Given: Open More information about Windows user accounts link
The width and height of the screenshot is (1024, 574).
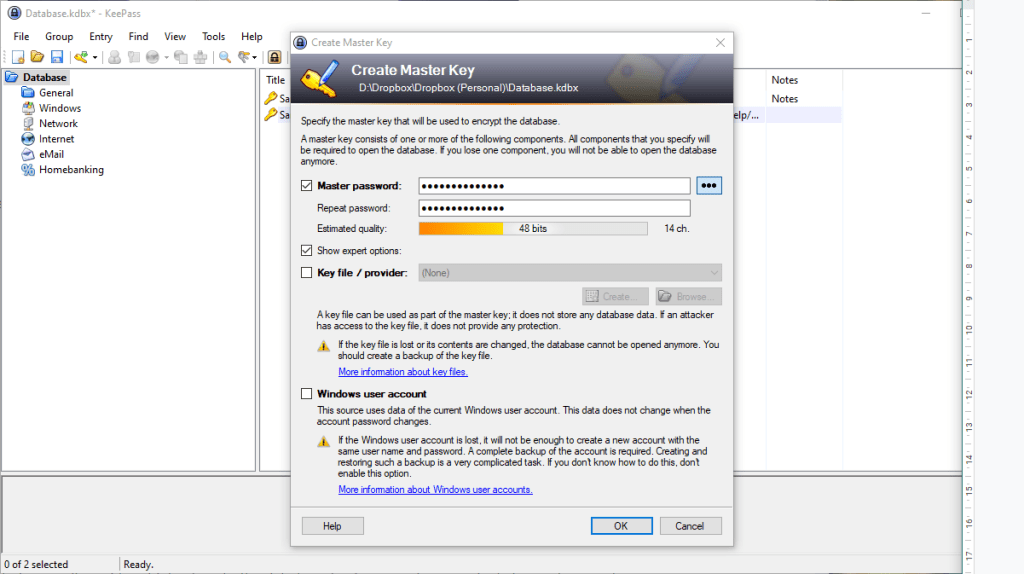Looking at the screenshot, I should [x=435, y=489].
